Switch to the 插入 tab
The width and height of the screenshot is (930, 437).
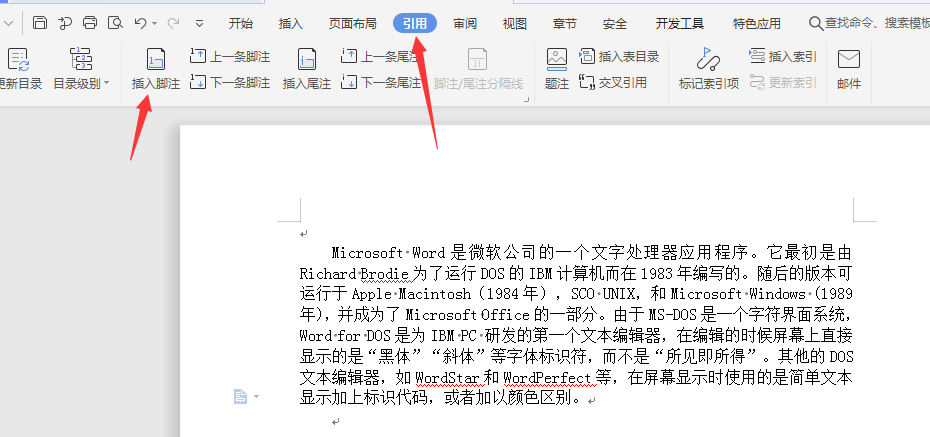291,24
